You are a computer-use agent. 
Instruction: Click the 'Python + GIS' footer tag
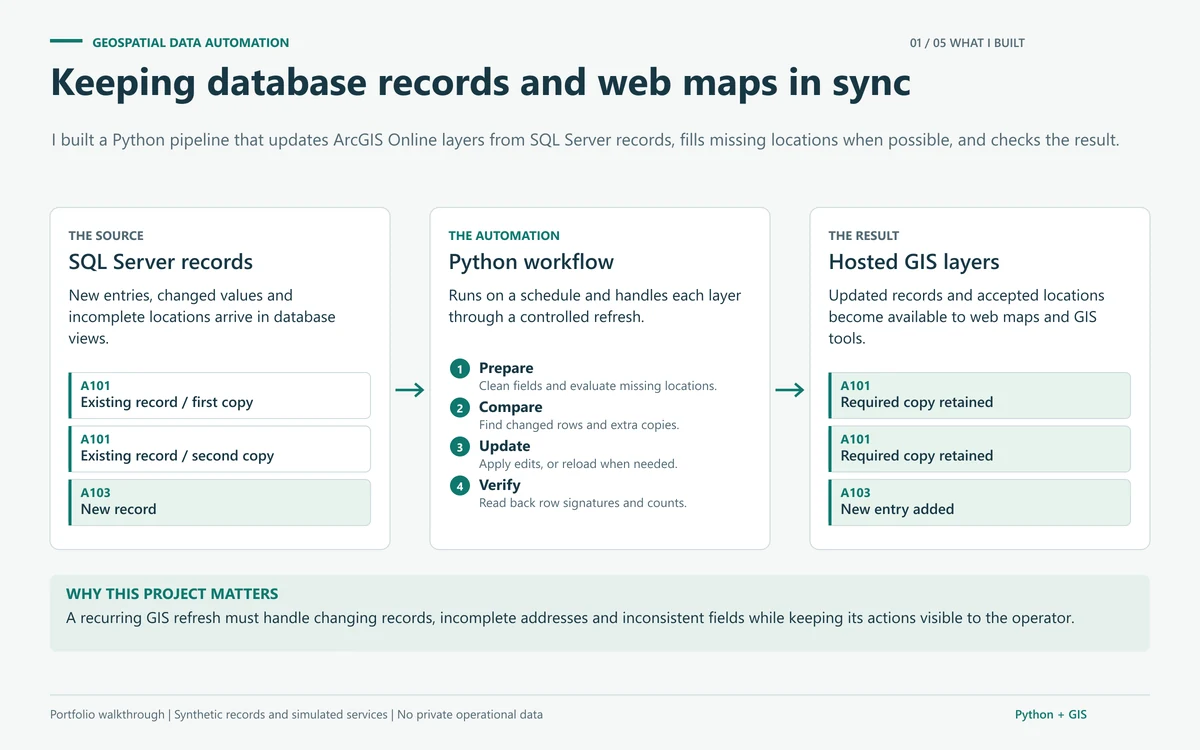[1051, 715]
